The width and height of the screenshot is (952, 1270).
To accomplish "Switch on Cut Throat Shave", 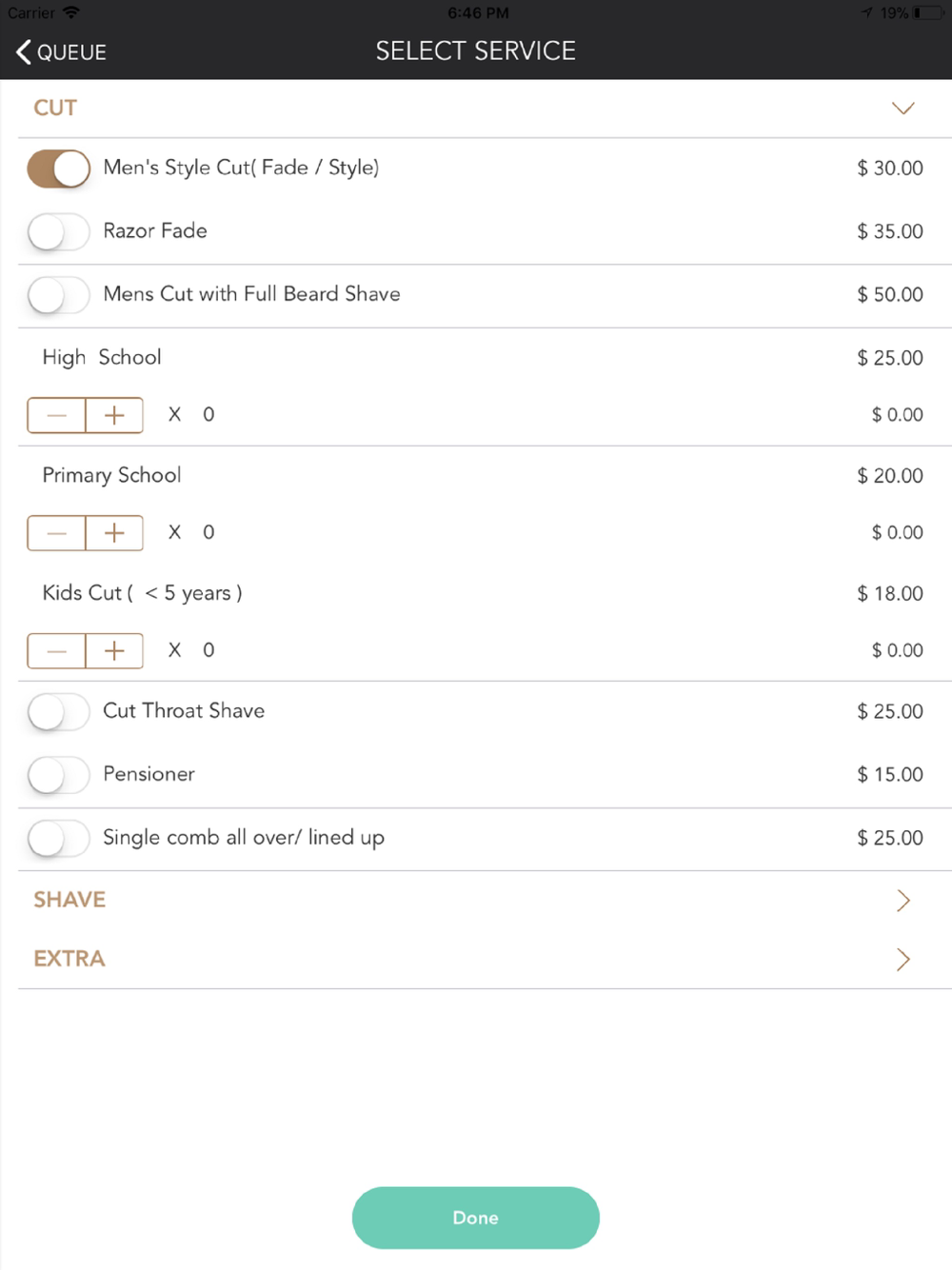I will point(59,712).
